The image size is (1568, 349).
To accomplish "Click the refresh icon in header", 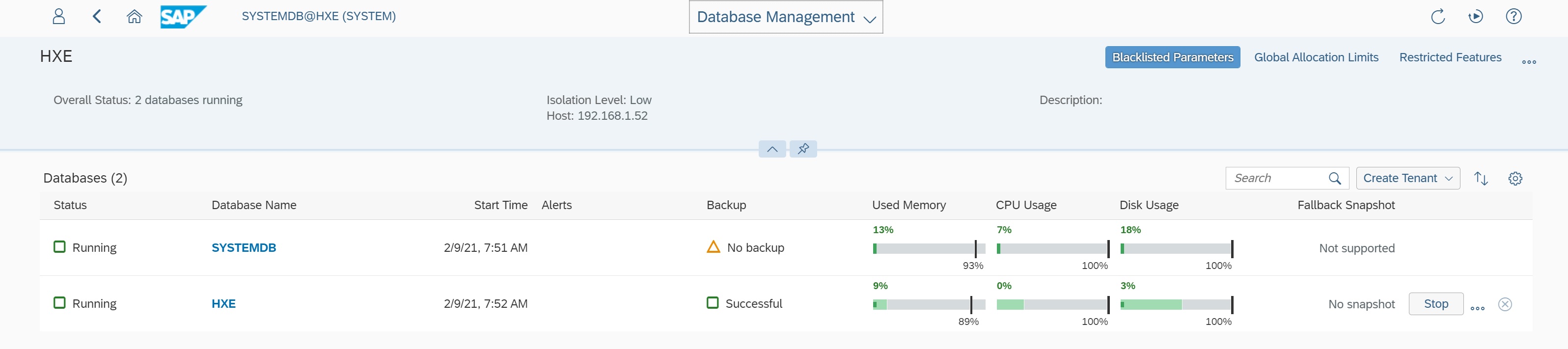I will [x=1437, y=16].
